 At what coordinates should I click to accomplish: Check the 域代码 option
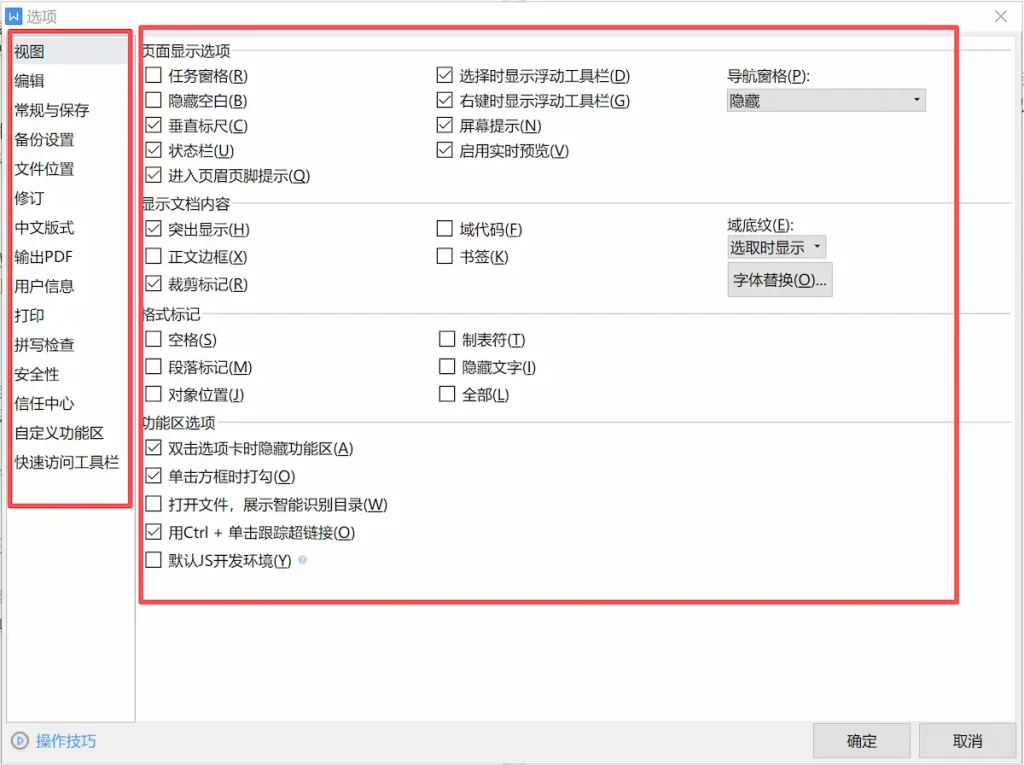tap(444, 228)
